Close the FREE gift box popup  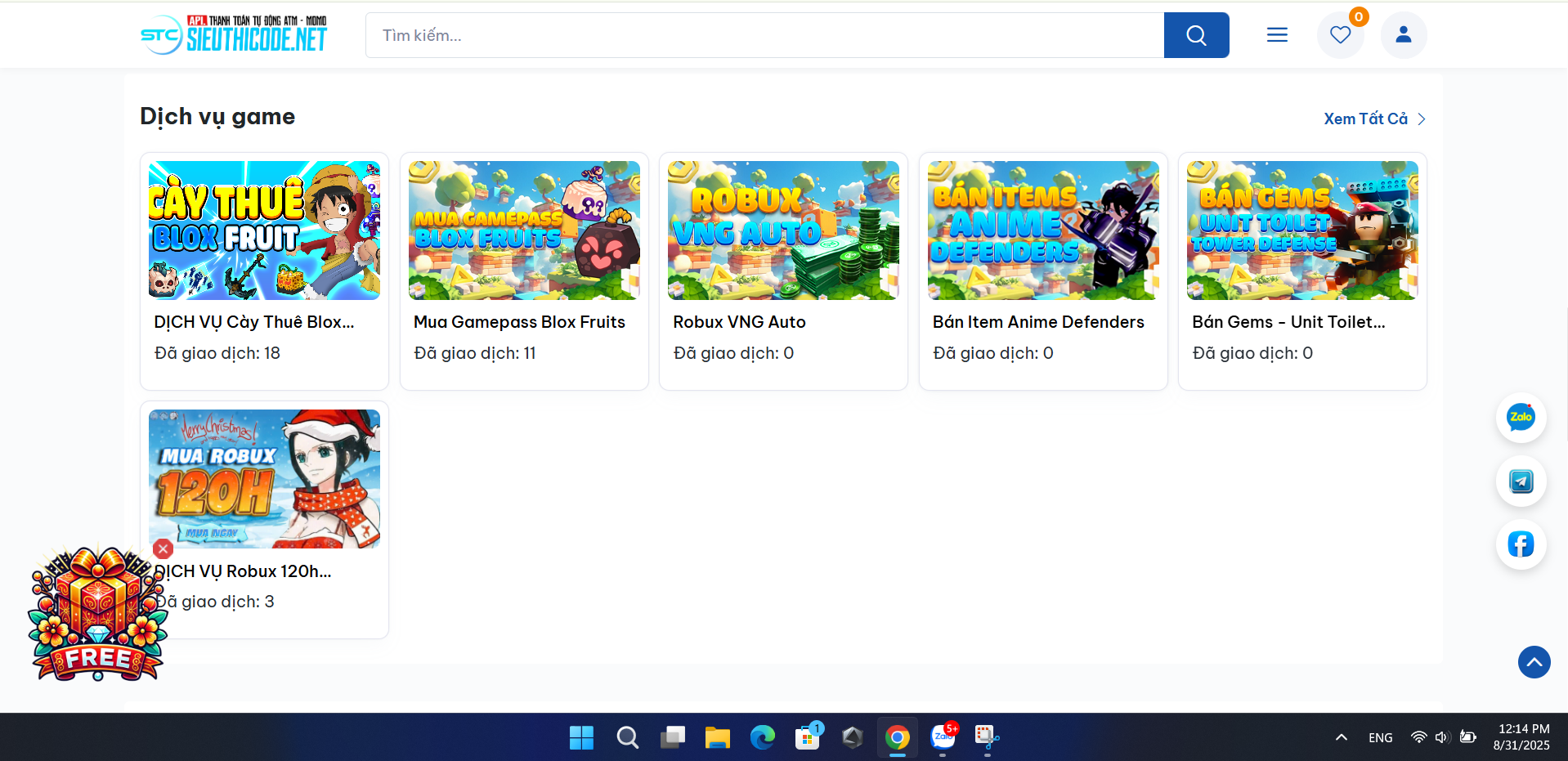pyautogui.click(x=163, y=549)
